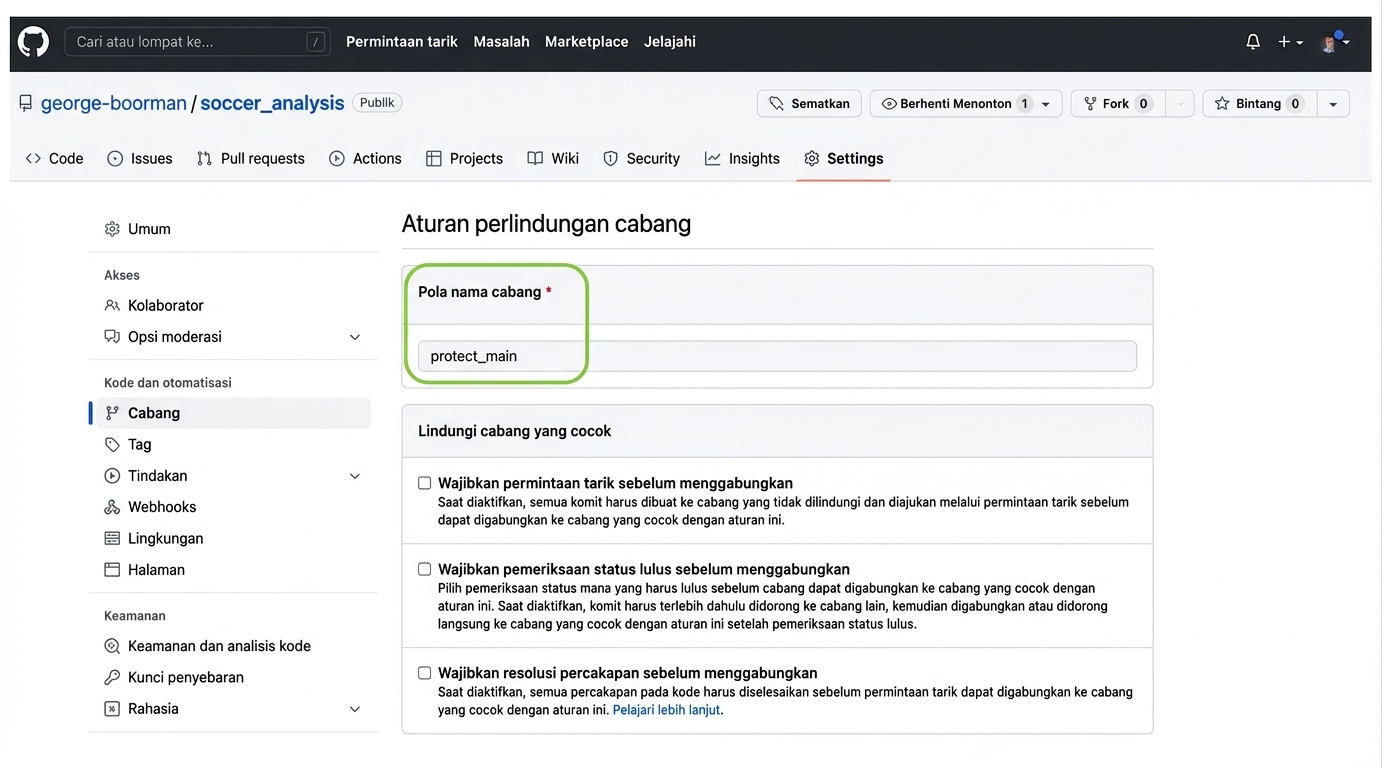1382x768 pixels.
Task: Switch to the Wiki tab
Action: [553, 159]
